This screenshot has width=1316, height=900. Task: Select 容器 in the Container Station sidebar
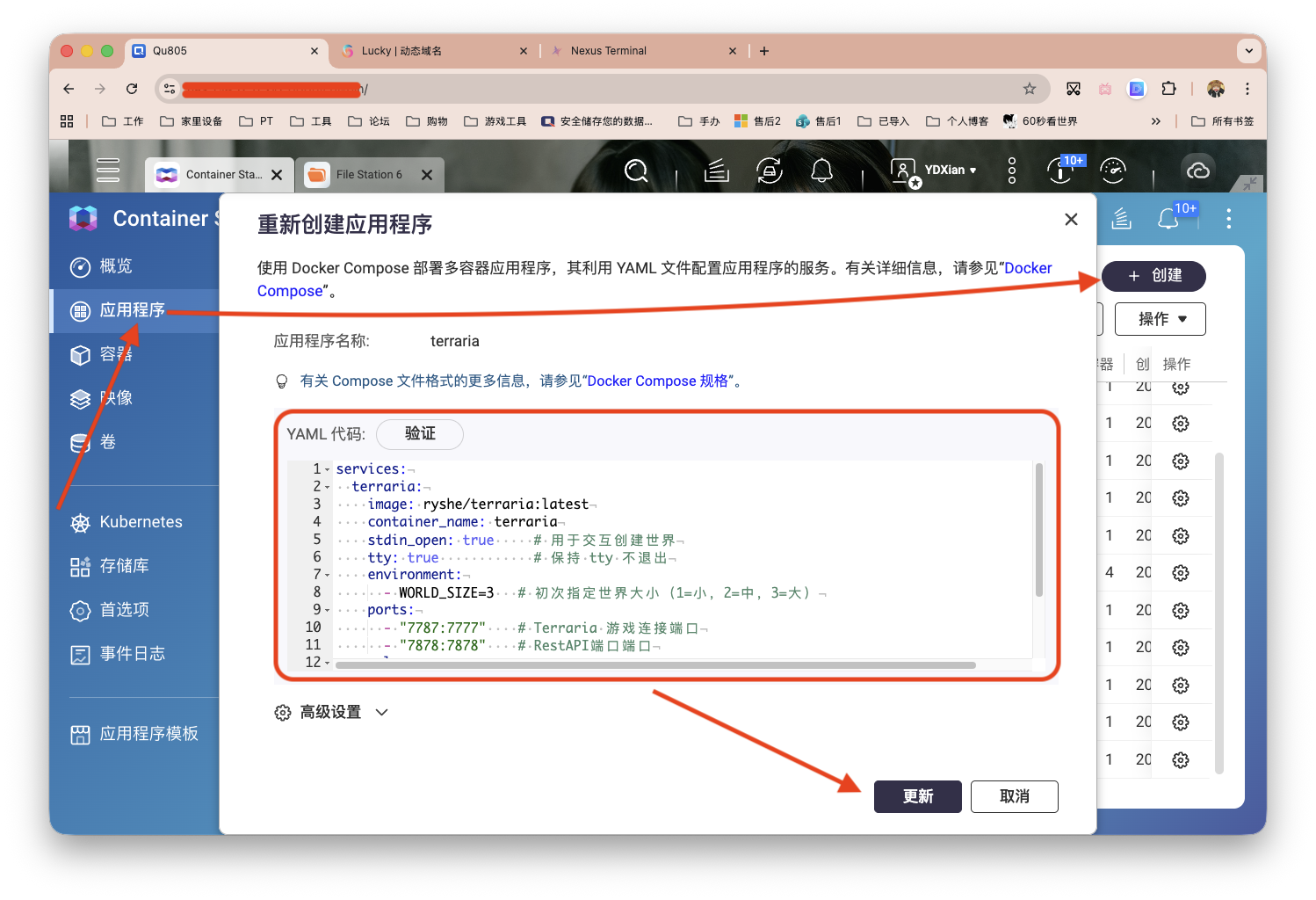(x=114, y=354)
